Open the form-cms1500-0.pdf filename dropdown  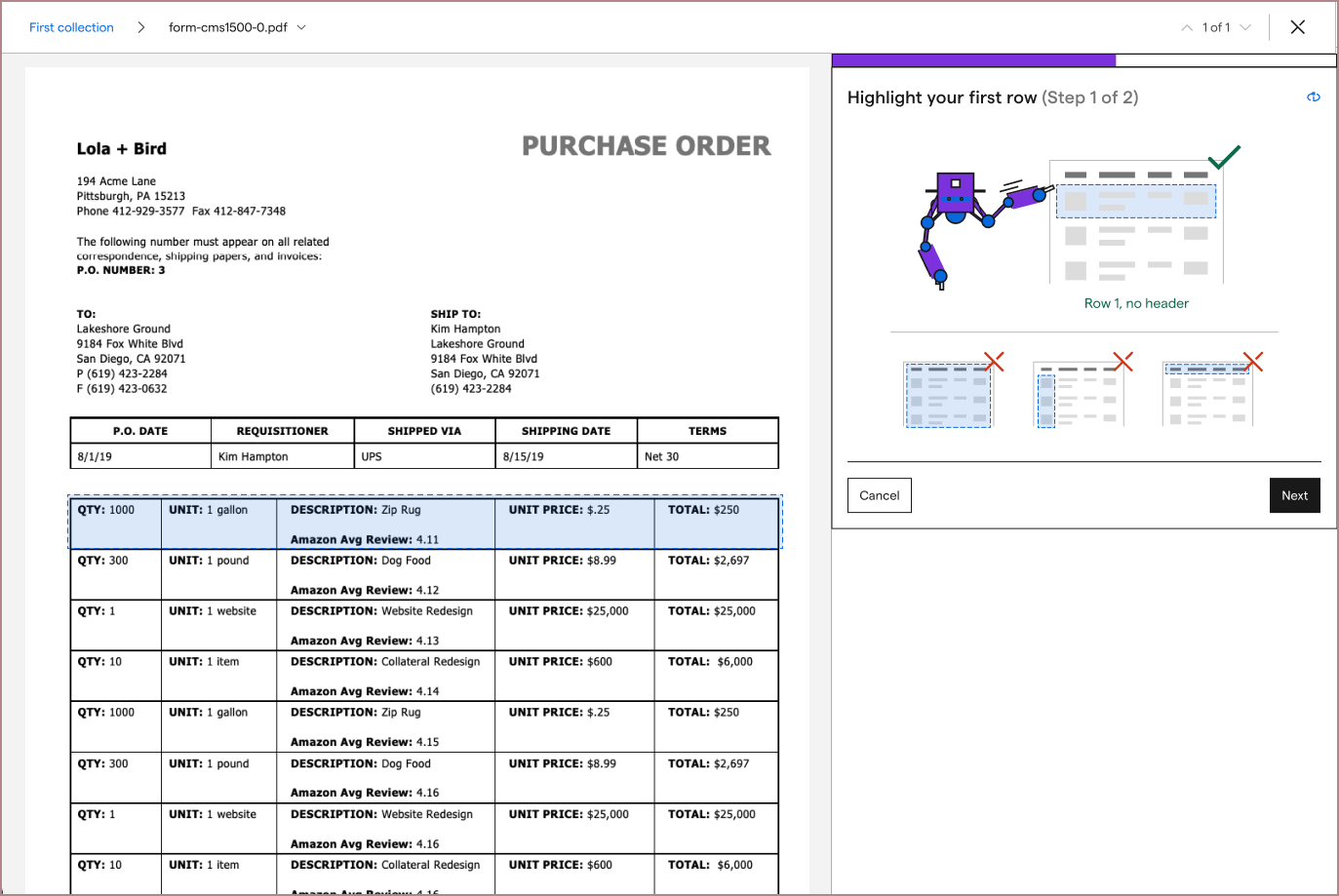click(x=302, y=27)
